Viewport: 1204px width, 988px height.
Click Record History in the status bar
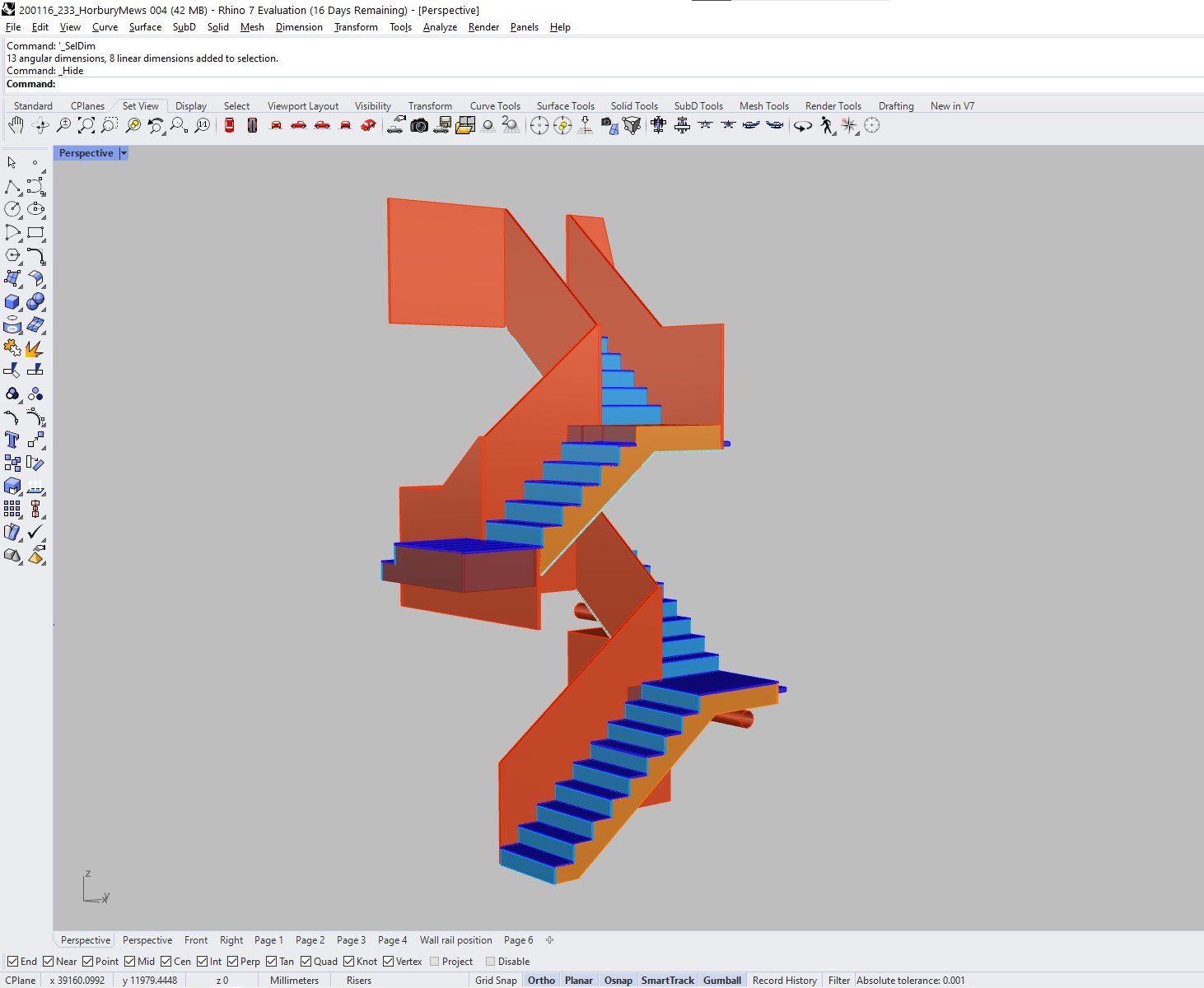784,980
